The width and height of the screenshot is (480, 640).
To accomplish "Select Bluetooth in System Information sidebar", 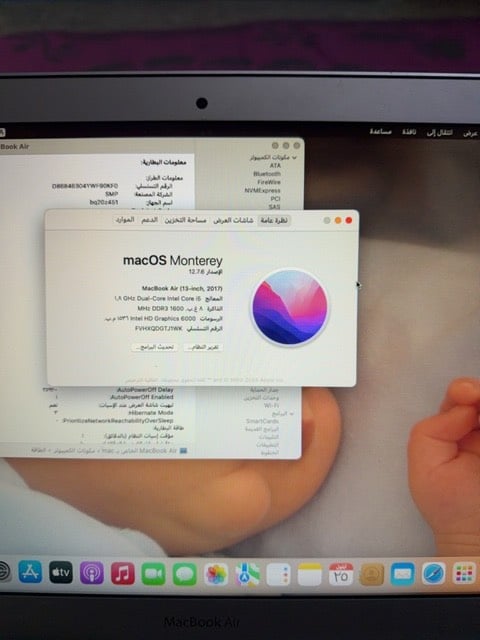I will tap(267, 174).
